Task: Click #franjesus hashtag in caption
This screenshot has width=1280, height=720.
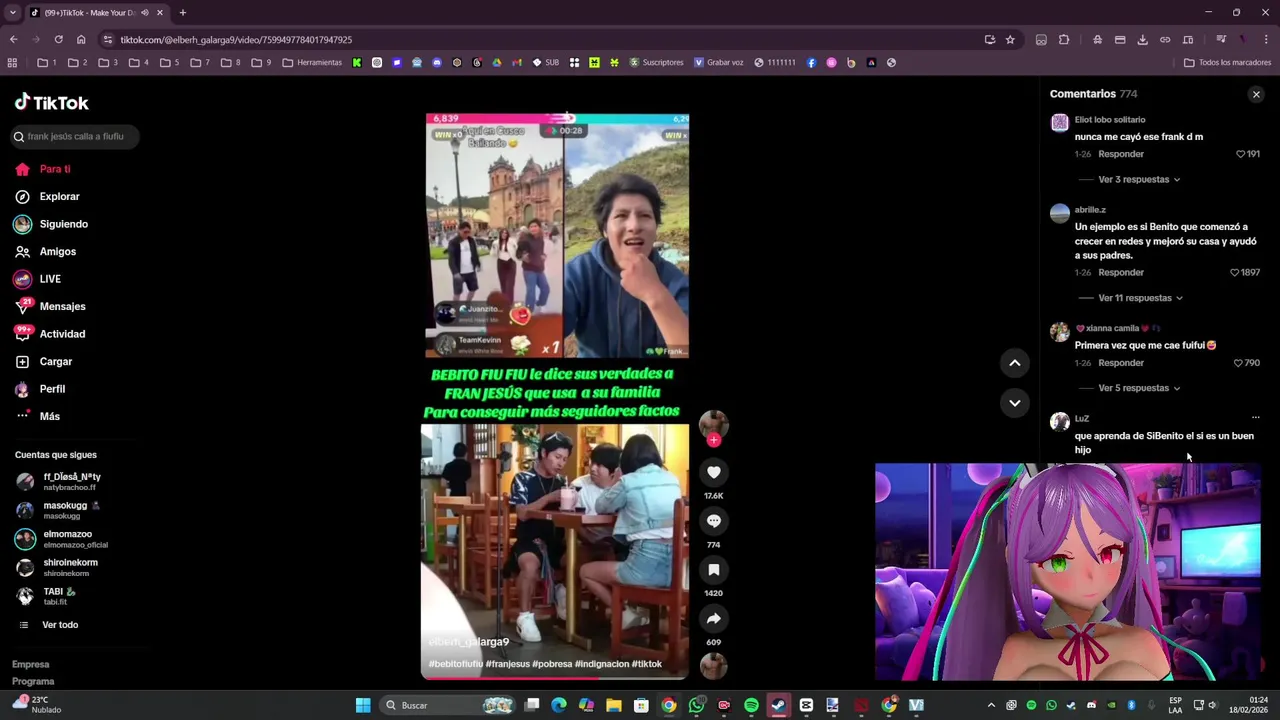Action: click(x=508, y=664)
